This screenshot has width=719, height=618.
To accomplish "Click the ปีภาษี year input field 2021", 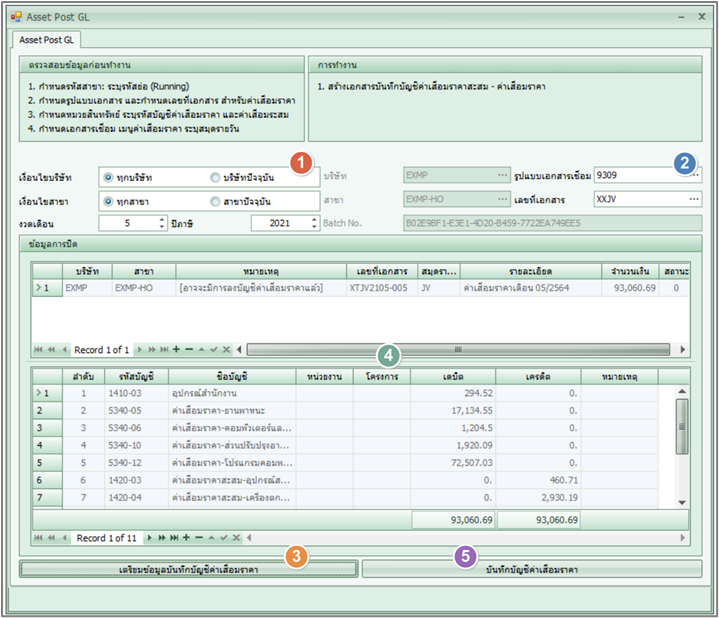I will 279,223.
